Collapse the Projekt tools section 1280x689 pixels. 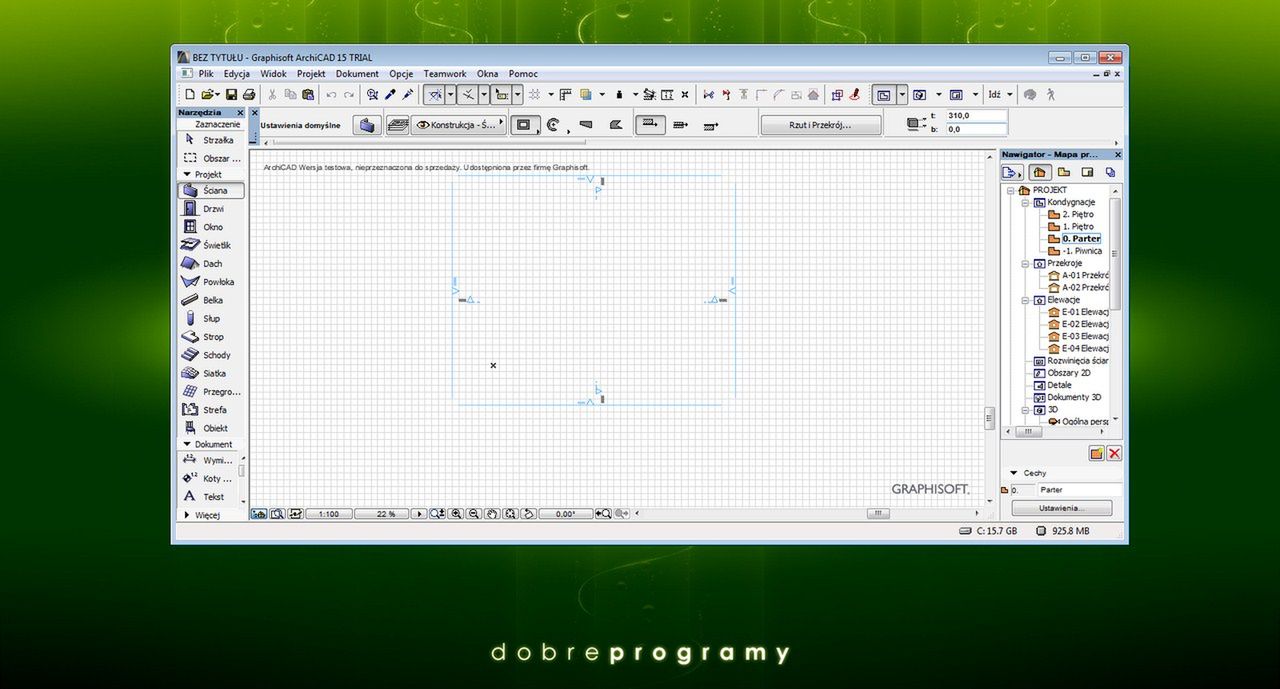186,174
